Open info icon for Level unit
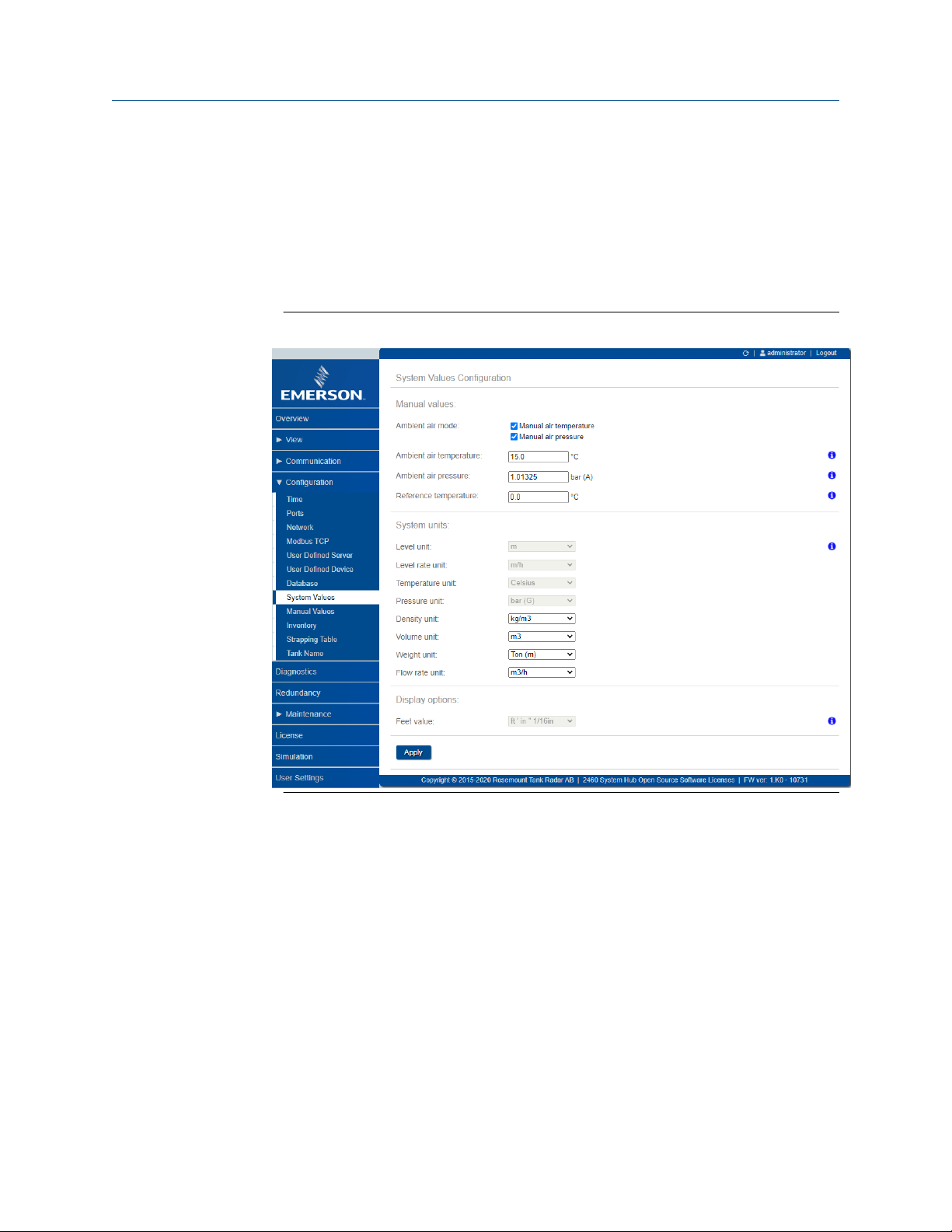The width and height of the screenshot is (952, 1232). [x=832, y=546]
